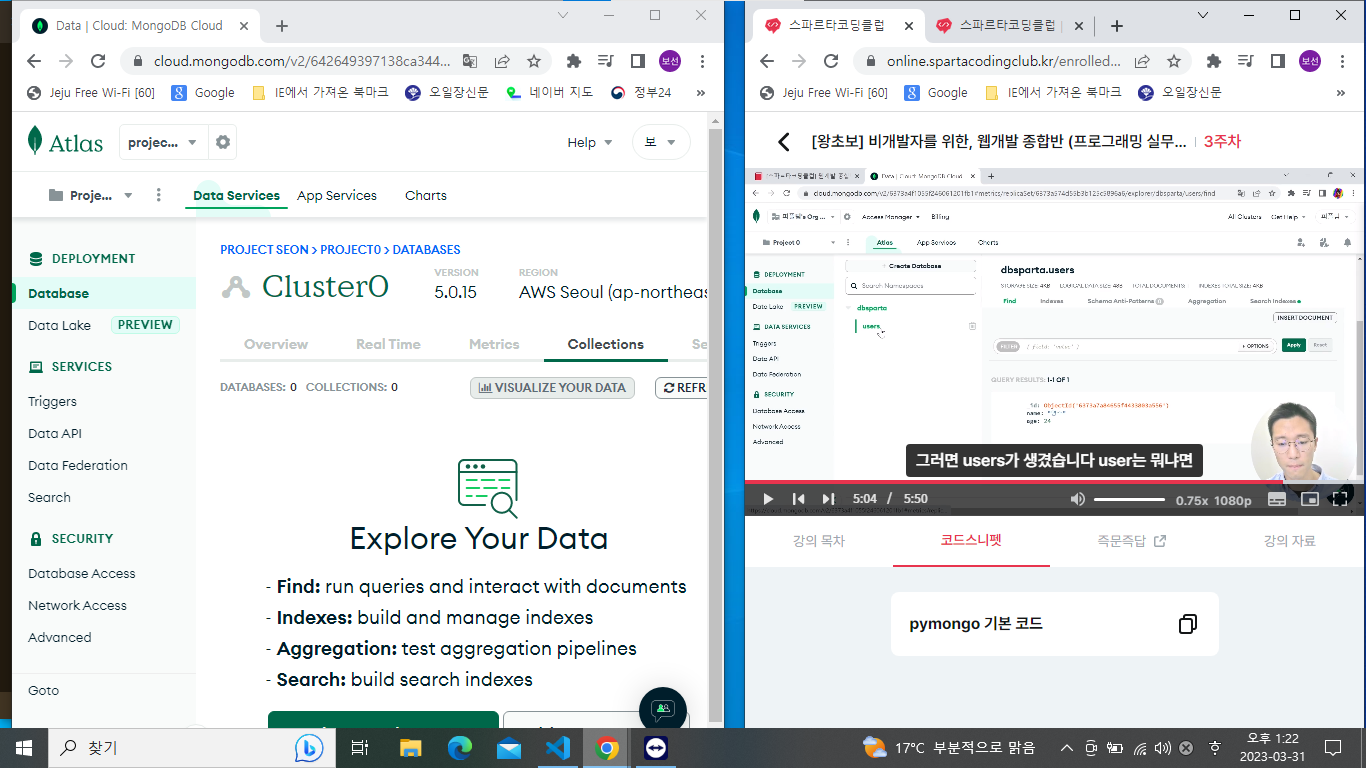Open the Overview cluster tab
Image resolution: width=1366 pixels, height=768 pixels.
pyautogui.click(x=276, y=344)
